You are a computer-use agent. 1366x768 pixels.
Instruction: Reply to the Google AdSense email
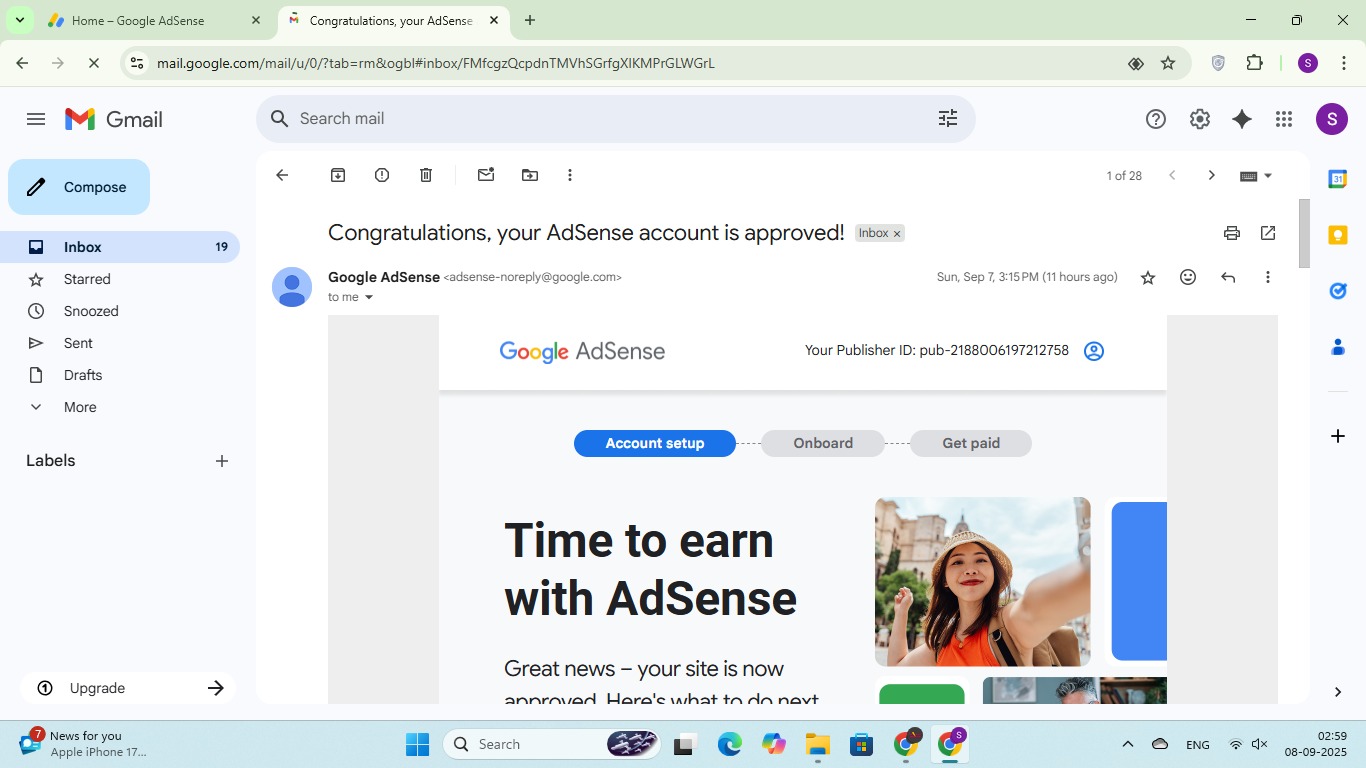(1228, 277)
